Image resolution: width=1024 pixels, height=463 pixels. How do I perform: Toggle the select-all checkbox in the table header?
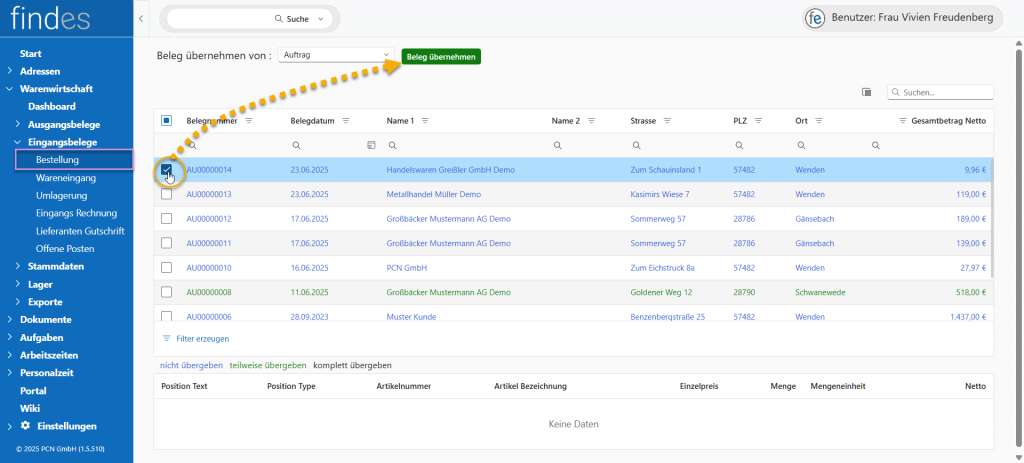tap(167, 120)
